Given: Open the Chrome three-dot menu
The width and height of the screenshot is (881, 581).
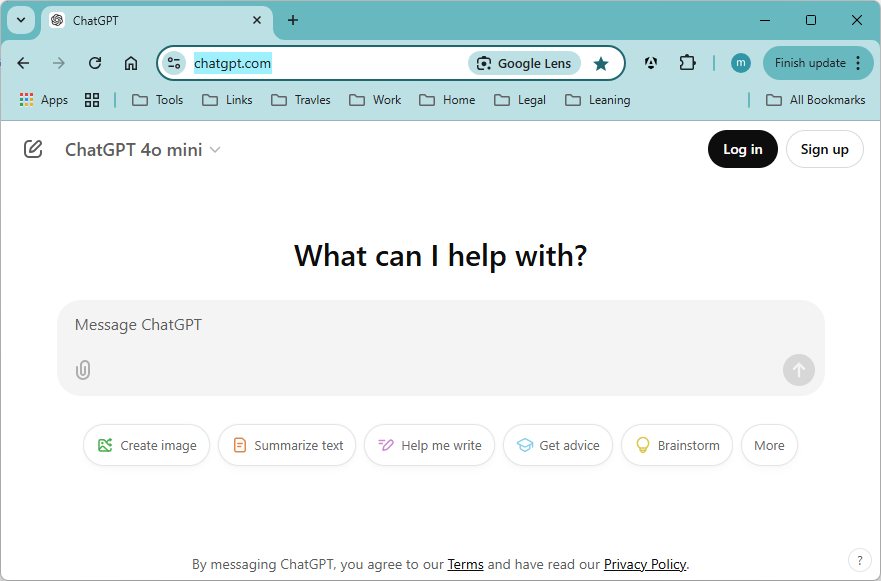Looking at the screenshot, I should pos(858,63).
